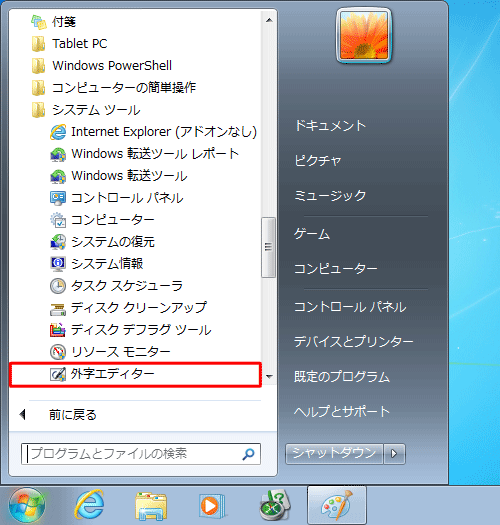The height and width of the screenshot is (525, 500).
Task: Open デバイスとプリンター link
Action: coord(354,342)
